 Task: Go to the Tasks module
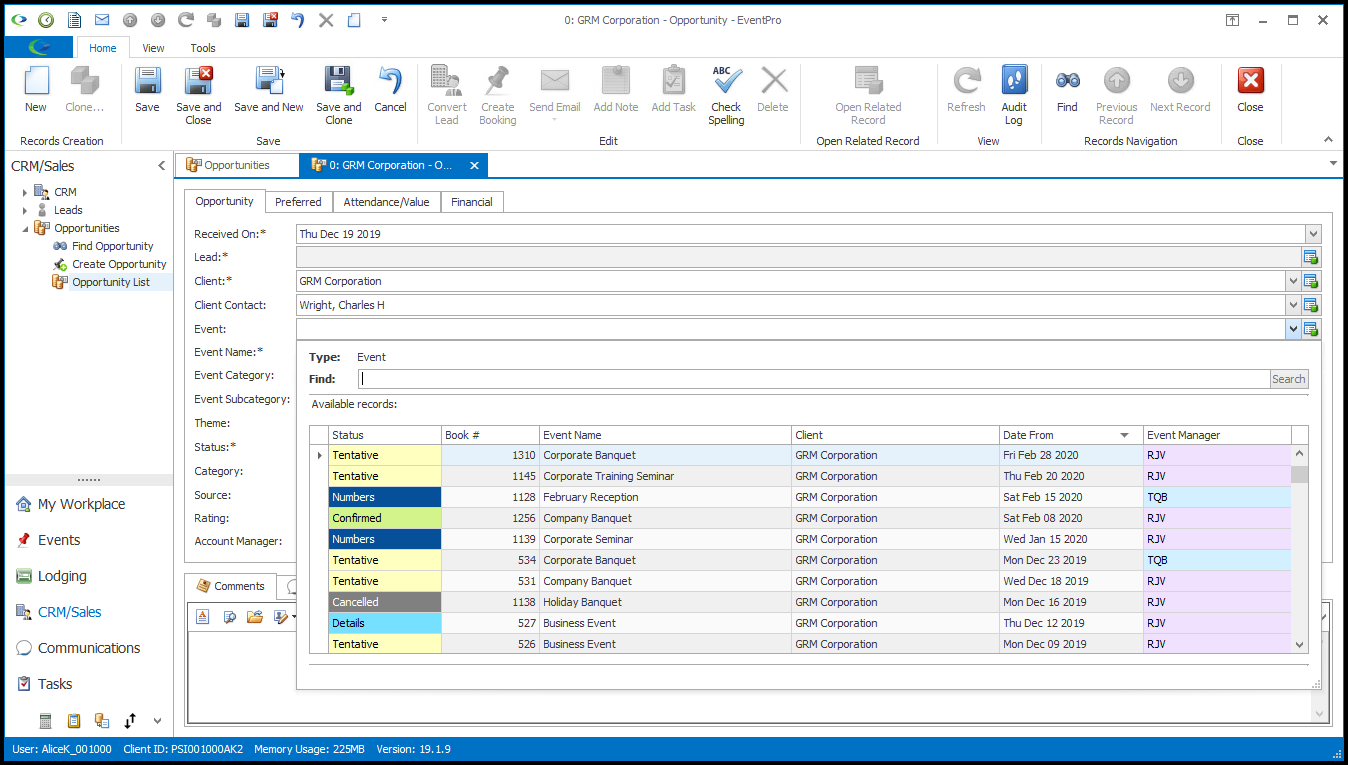click(55, 684)
